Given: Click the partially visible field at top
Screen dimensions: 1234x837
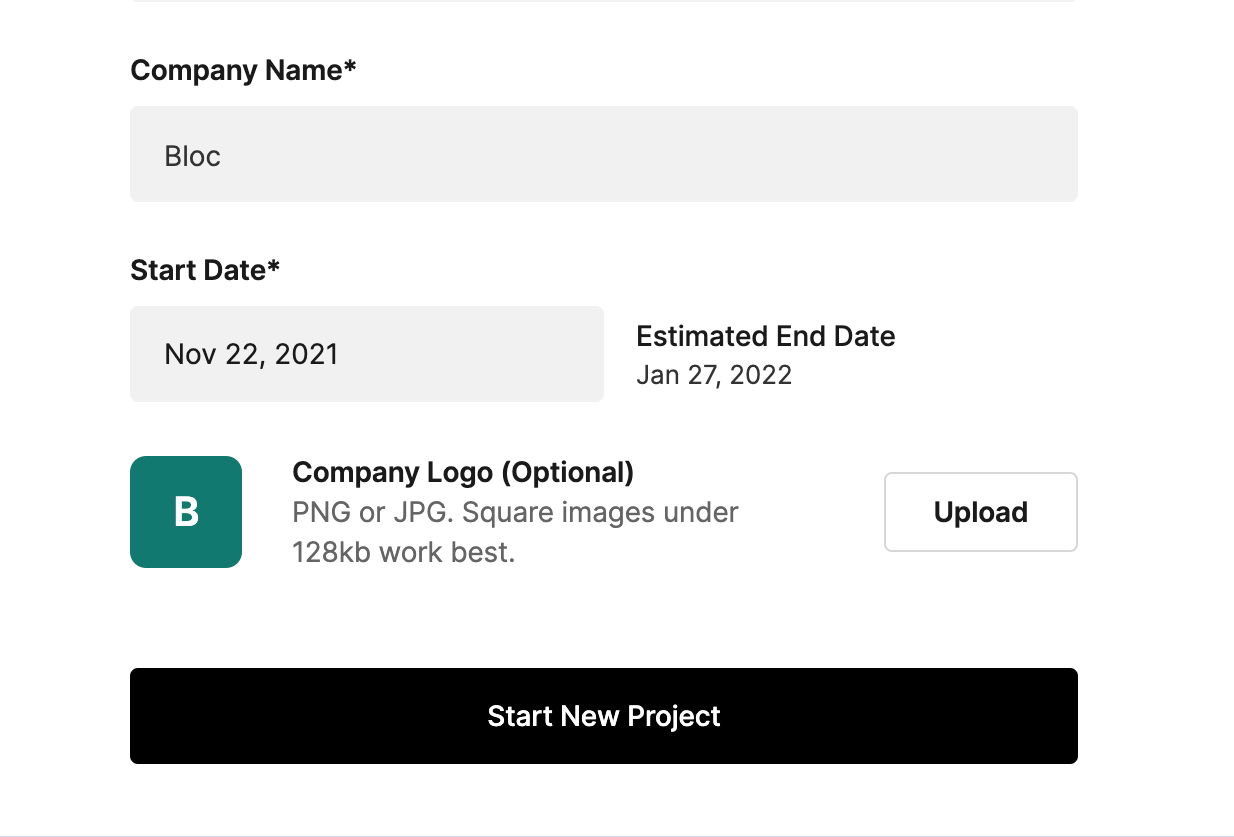Looking at the screenshot, I should (x=603, y=1).
